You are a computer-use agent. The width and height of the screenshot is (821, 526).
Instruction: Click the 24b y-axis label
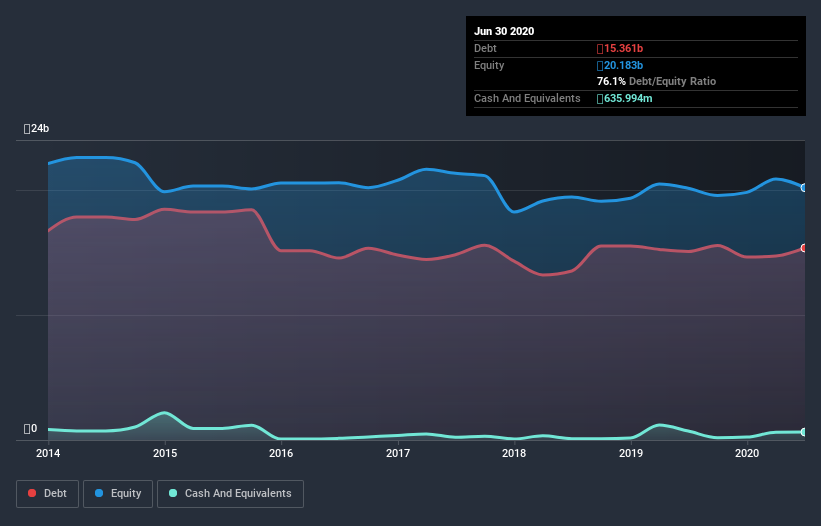tap(36, 129)
